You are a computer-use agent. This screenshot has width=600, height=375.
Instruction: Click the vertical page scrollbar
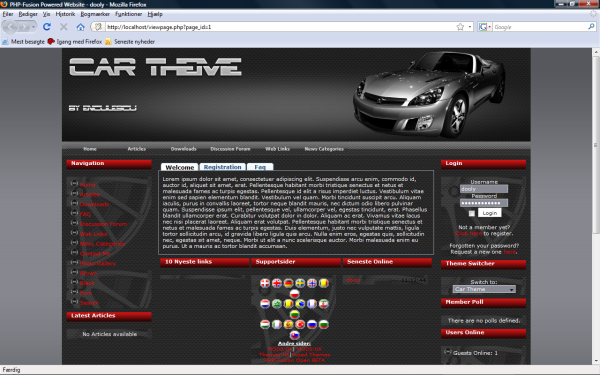click(x=596, y=206)
